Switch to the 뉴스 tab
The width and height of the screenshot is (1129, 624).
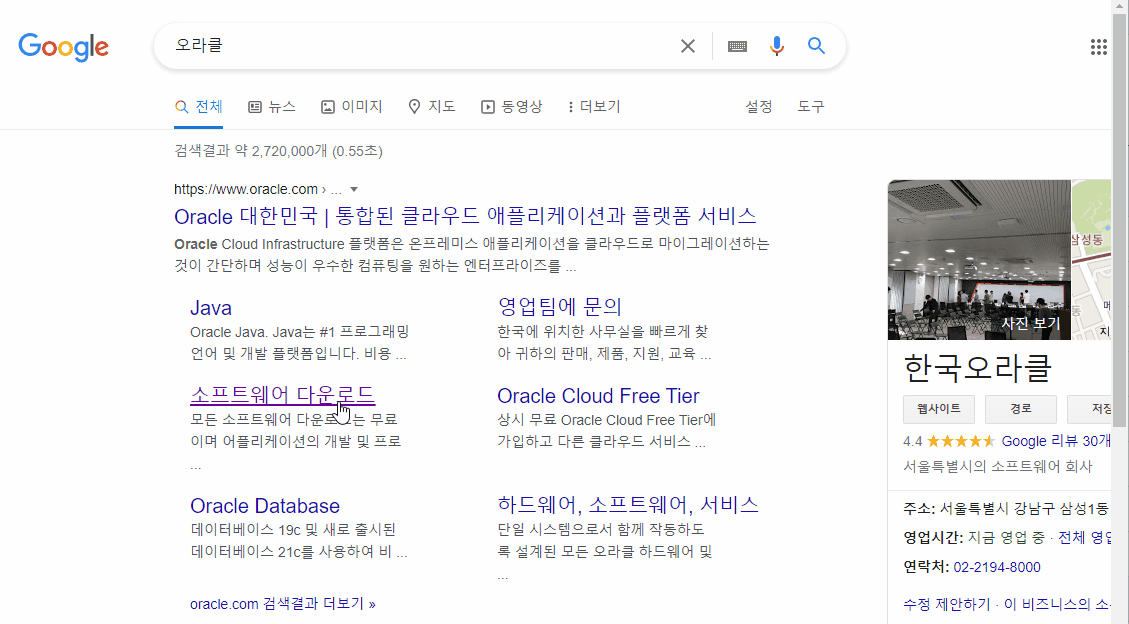coord(271,107)
